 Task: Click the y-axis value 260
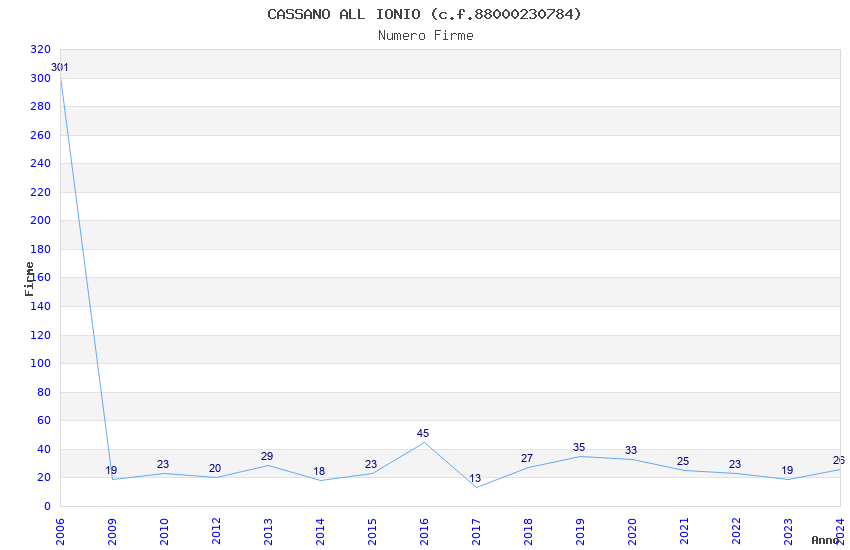click(41, 135)
